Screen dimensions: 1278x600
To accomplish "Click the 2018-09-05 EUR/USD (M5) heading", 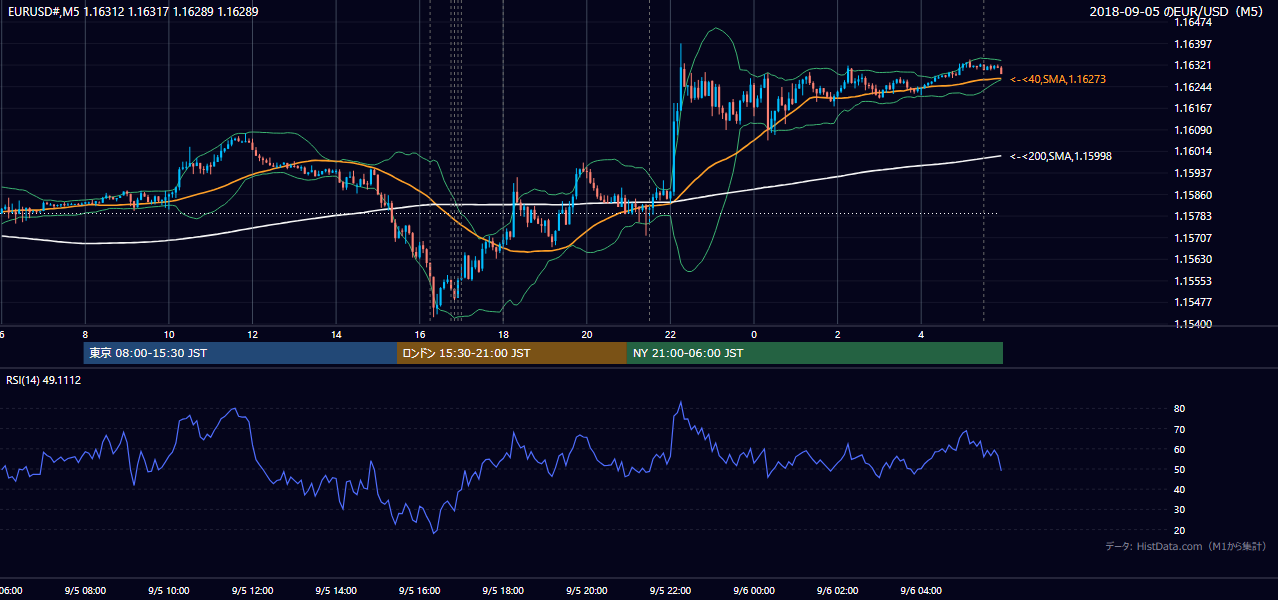I will click(1178, 12).
